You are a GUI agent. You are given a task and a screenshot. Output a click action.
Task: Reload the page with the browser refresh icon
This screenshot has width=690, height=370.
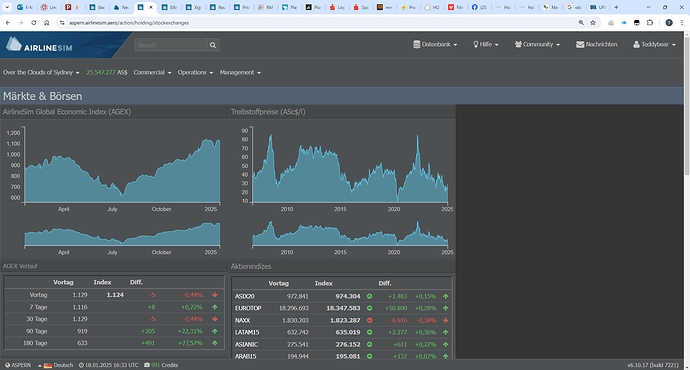(33, 22)
